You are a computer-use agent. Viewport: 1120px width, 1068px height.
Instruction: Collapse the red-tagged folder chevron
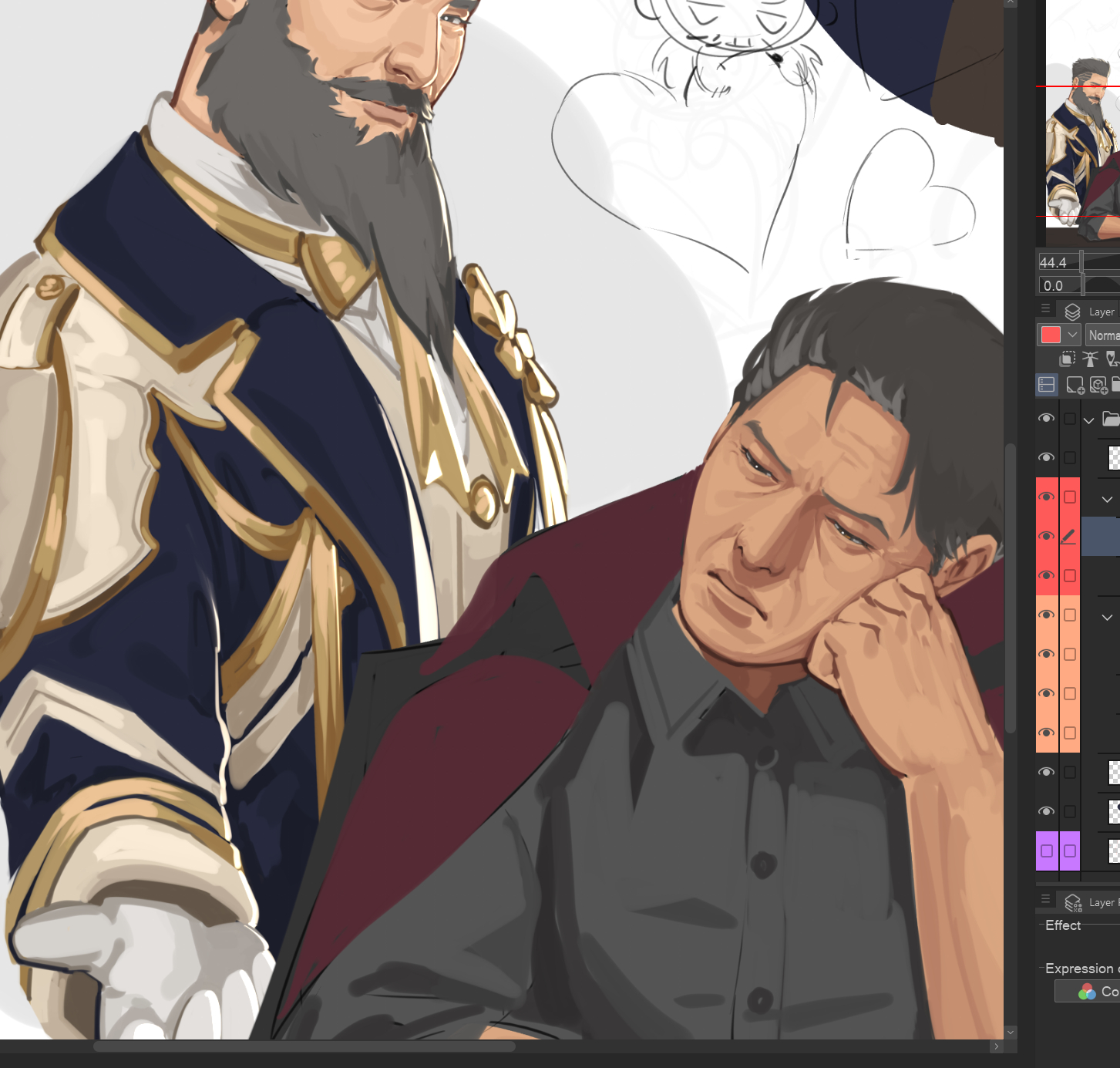[1107, 500]
